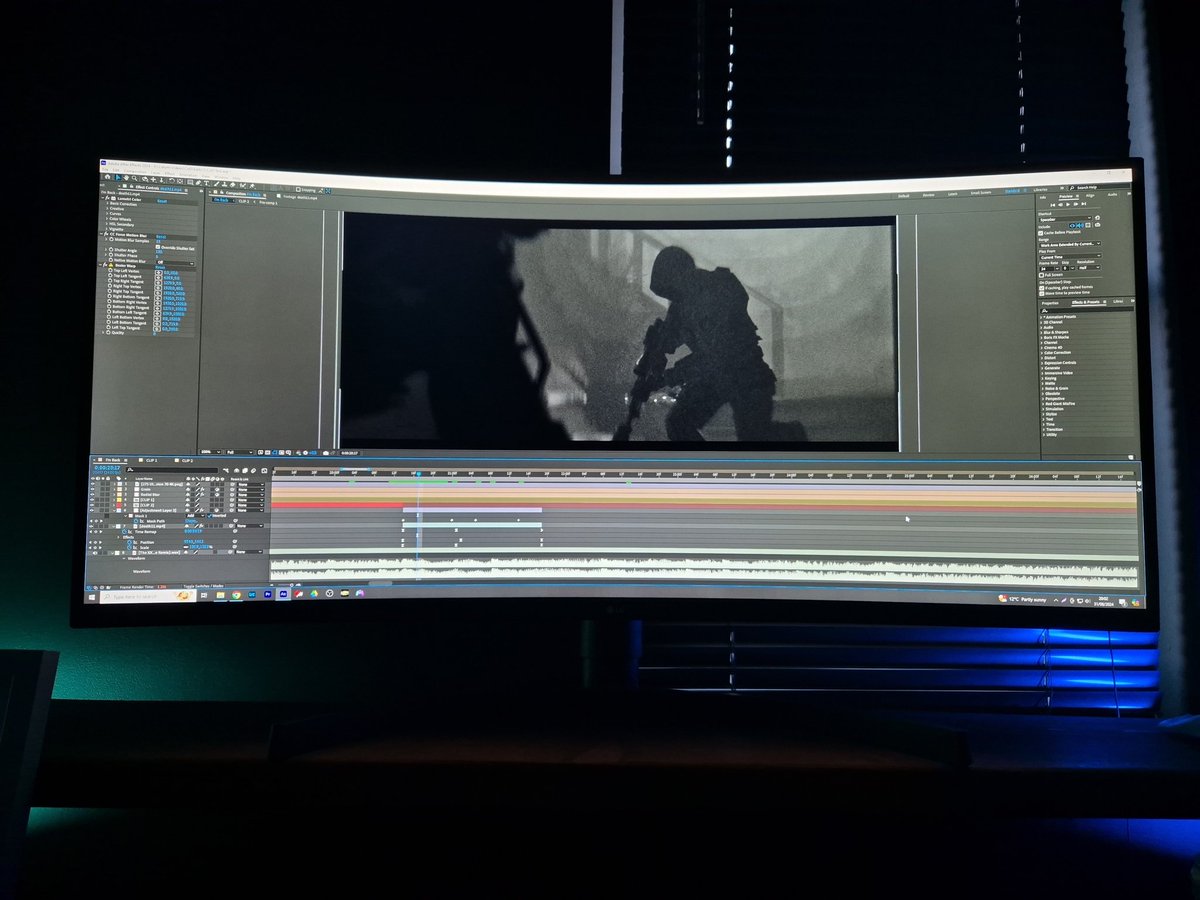Click the Position stopwatch in timeline
This screenshot has width=1200, height=900.
[x=129, y=542]
